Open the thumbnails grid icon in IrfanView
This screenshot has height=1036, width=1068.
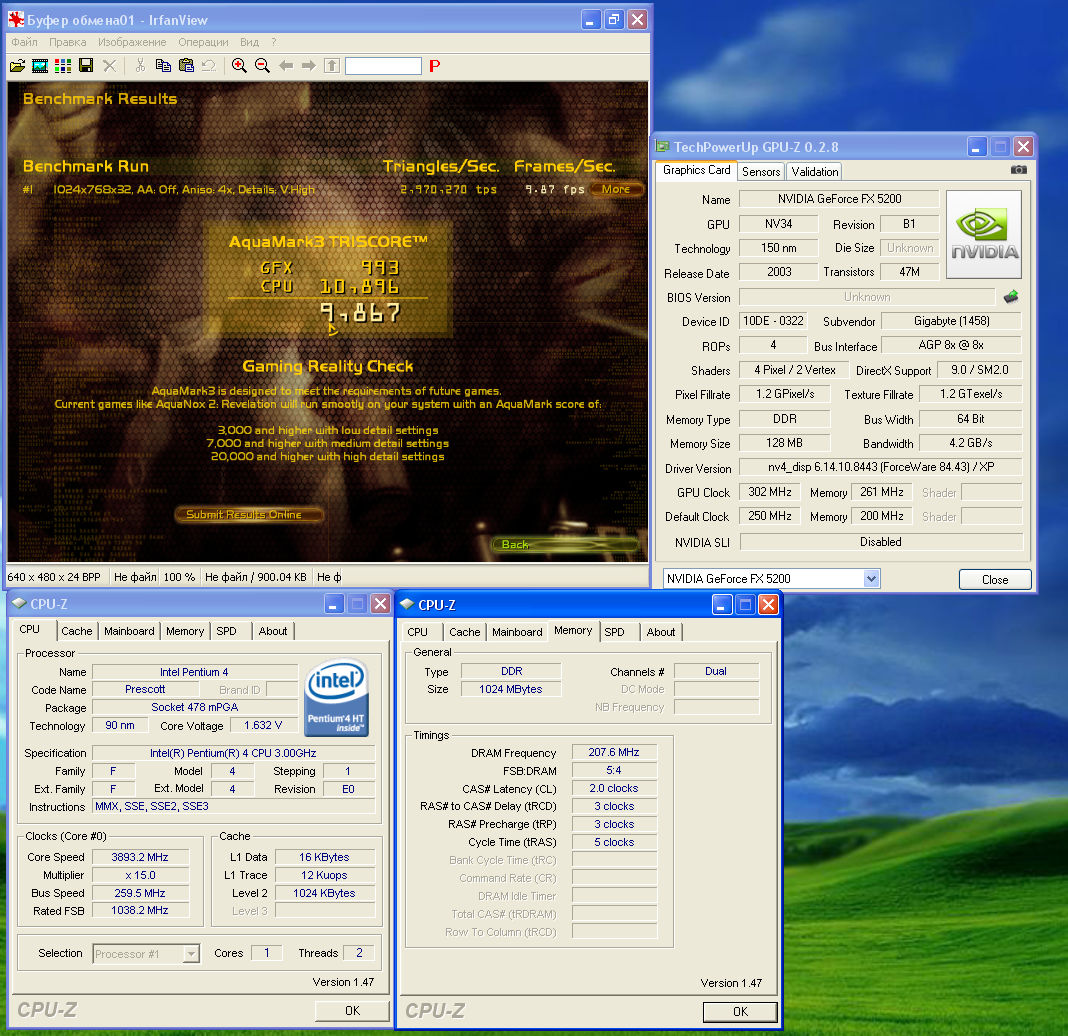pos(63,65)
